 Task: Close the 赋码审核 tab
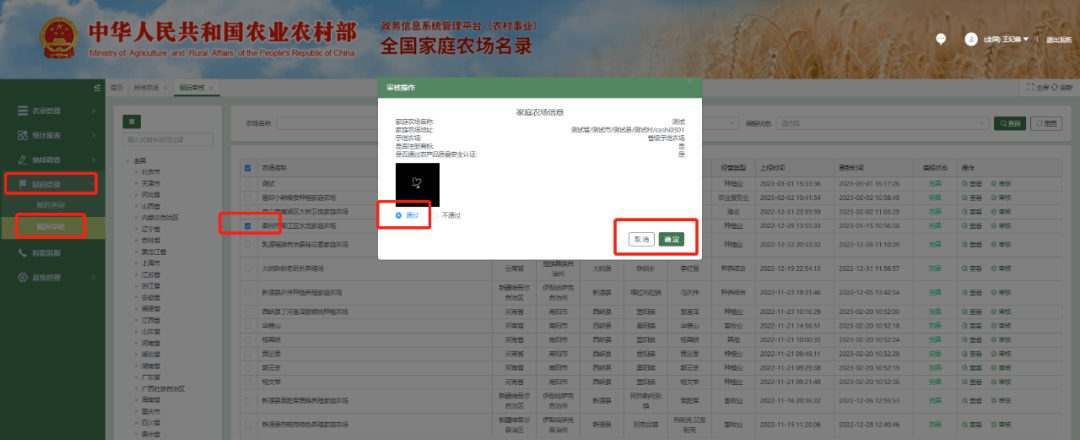[x=211, y=87]
